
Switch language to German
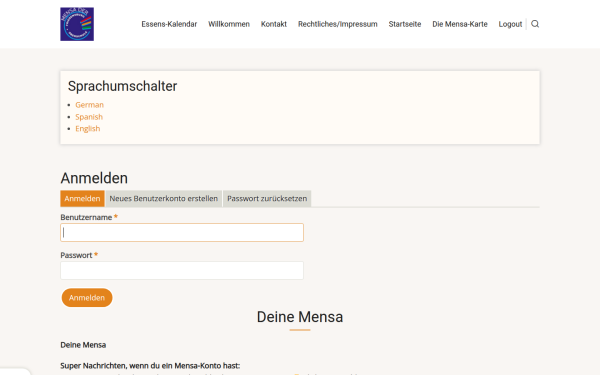click(x=90, y=105)
